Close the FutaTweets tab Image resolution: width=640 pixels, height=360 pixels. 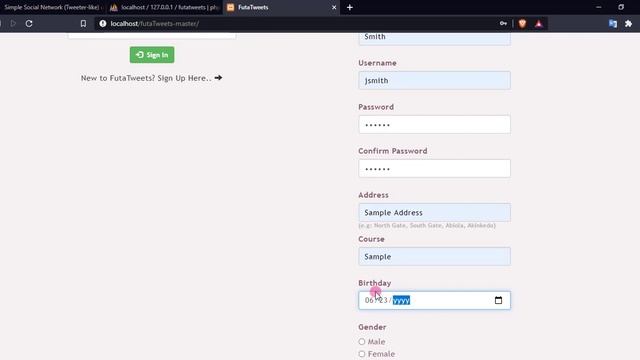(334, 7)
